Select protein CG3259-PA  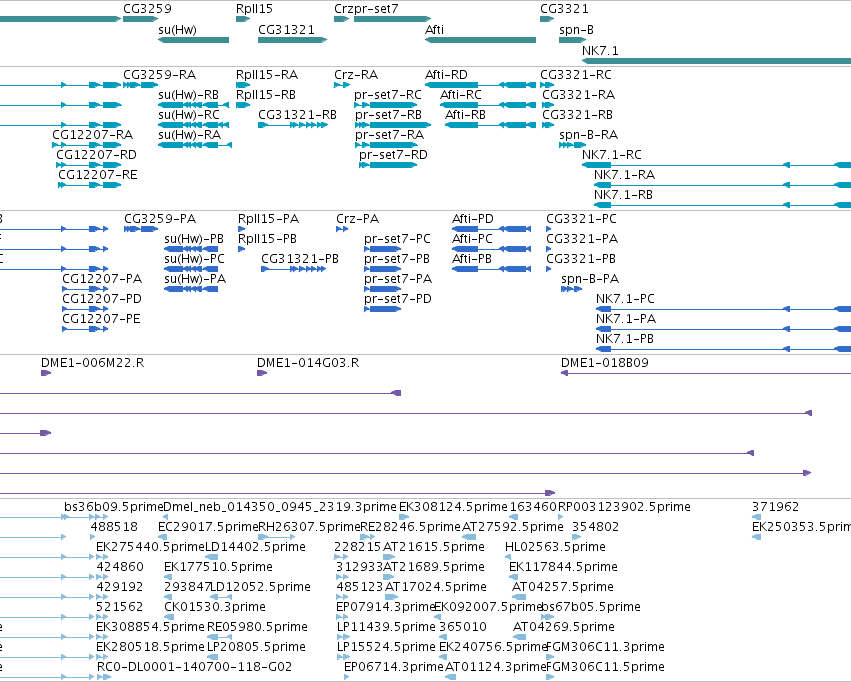coord(141,229)
